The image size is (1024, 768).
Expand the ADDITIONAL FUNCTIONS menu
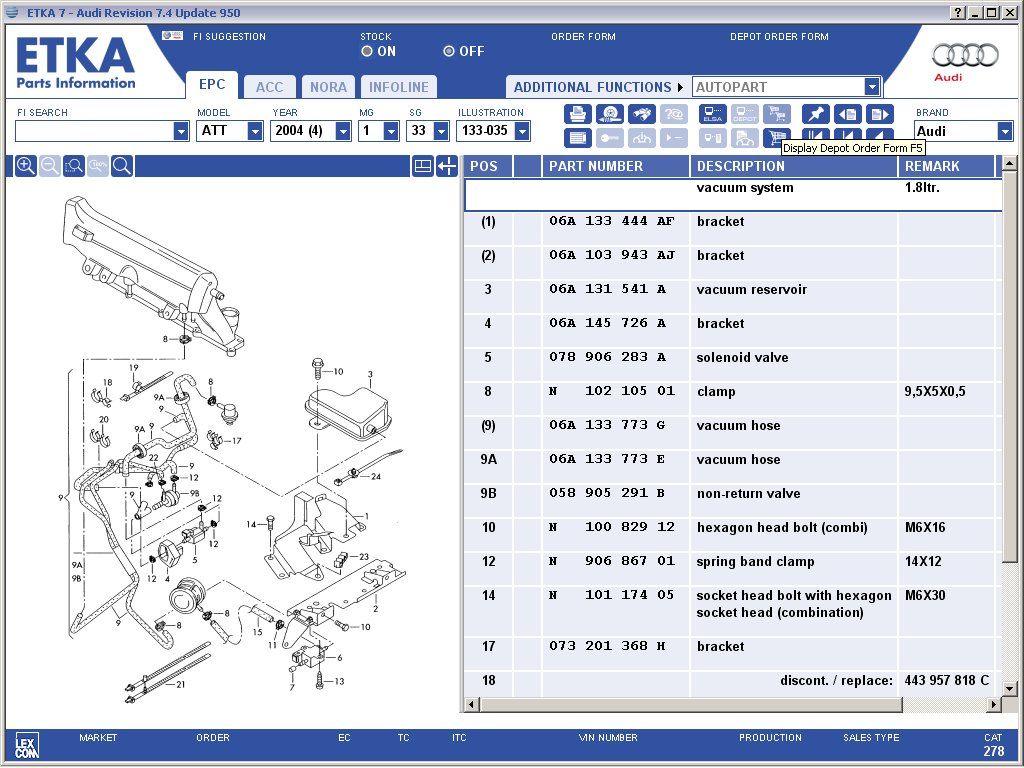(598, 87)
